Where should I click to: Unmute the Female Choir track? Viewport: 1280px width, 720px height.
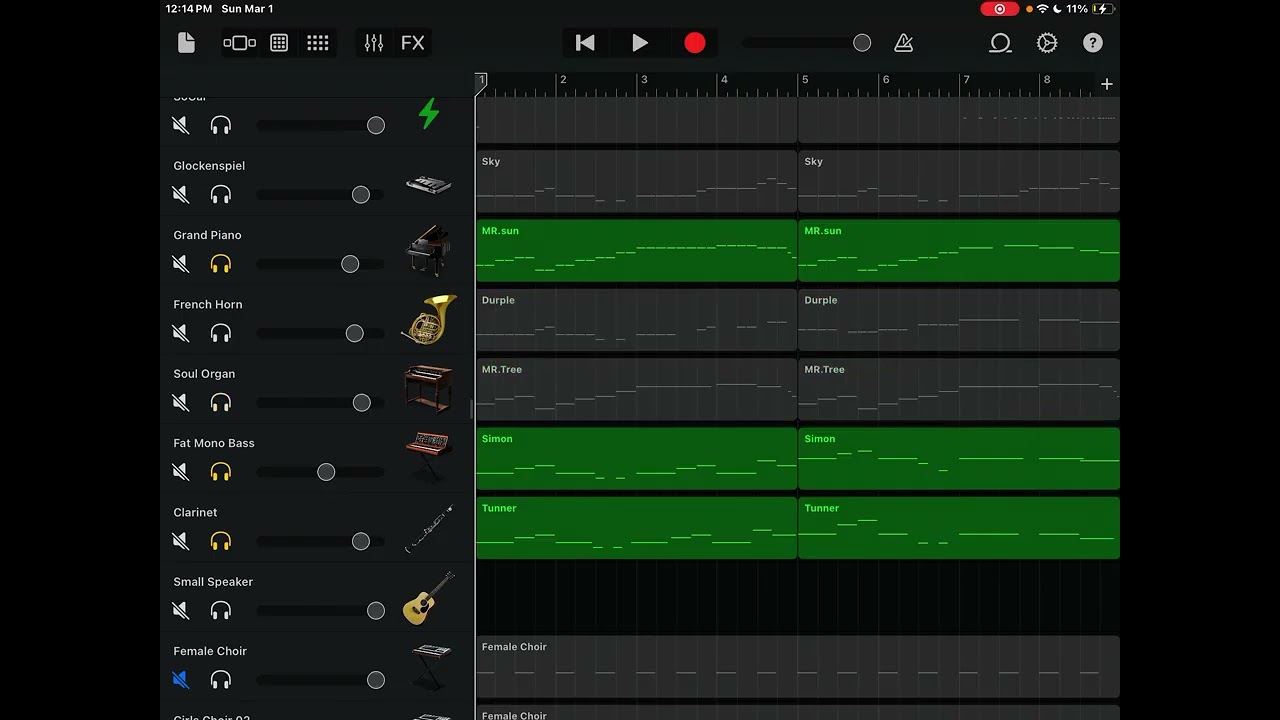pos(181,680)
